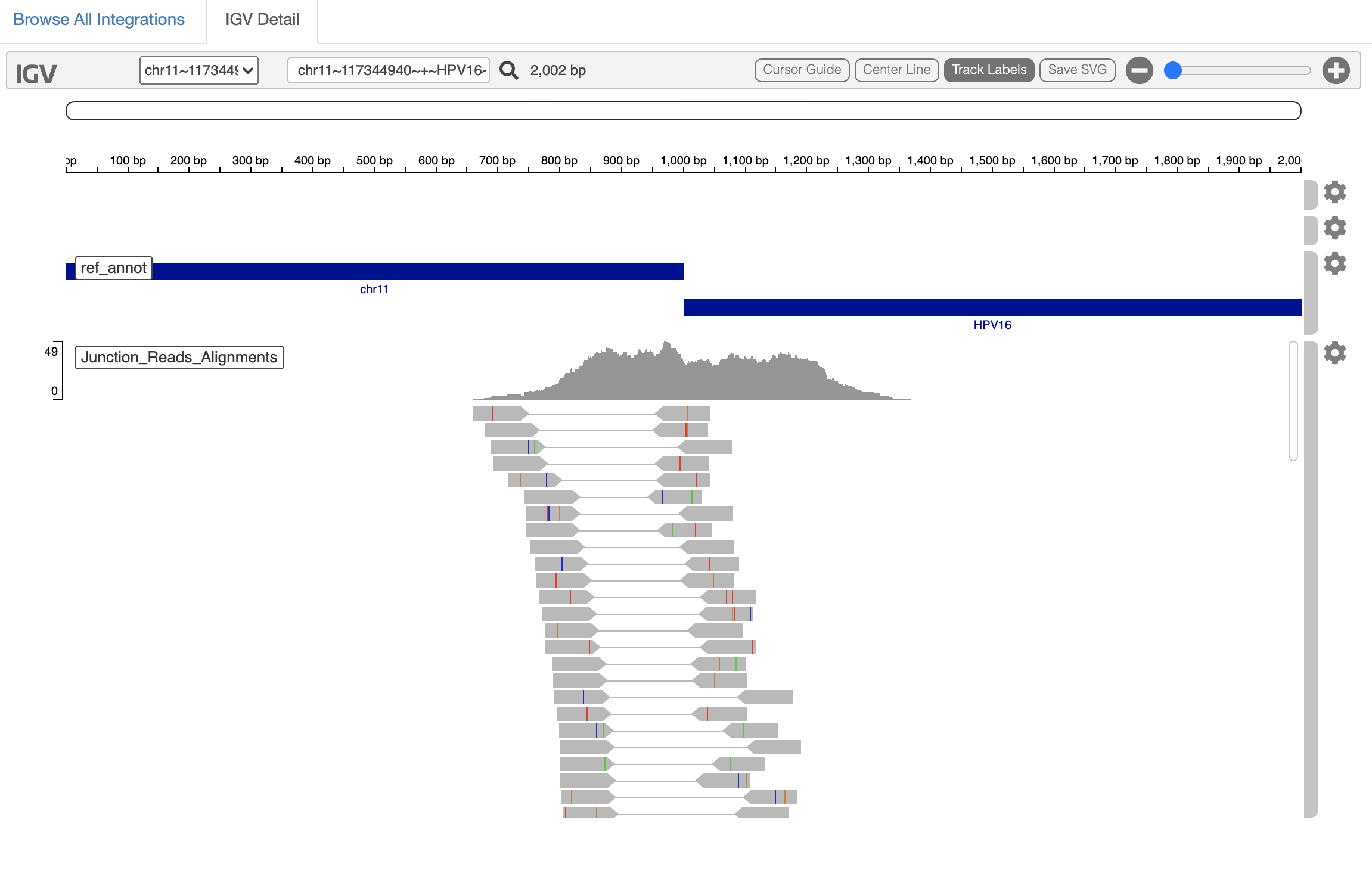The width and height of the screenshot is (1372, 895).
Task: Click the topmost alignment read pair
Action: [x=592, y=414]
